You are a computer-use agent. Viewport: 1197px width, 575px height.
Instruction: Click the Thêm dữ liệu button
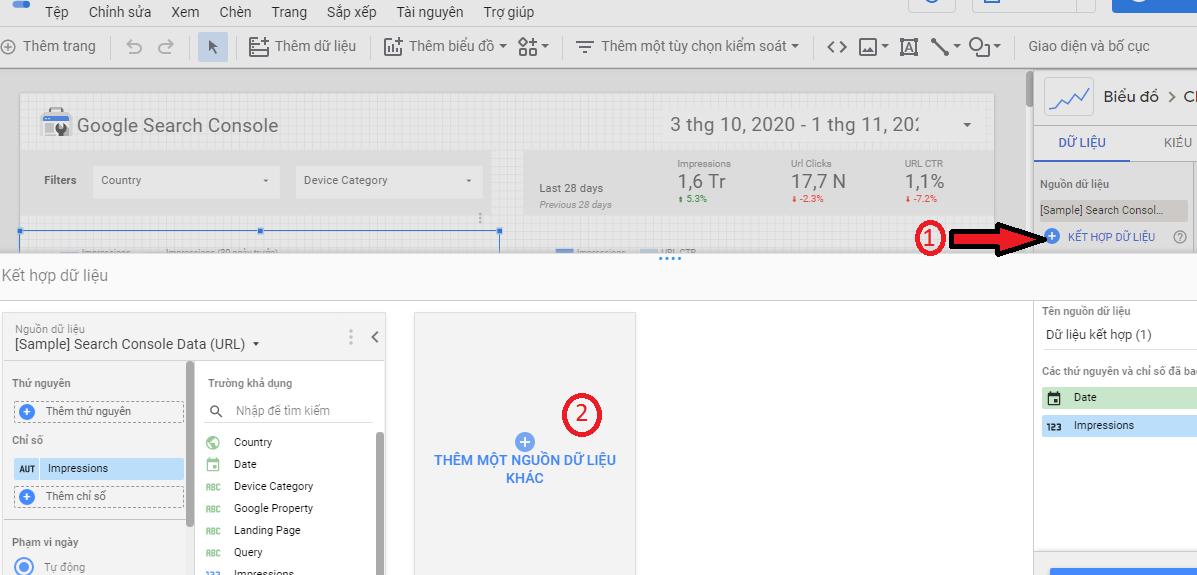pyautogui.click(x=302, y=47)
